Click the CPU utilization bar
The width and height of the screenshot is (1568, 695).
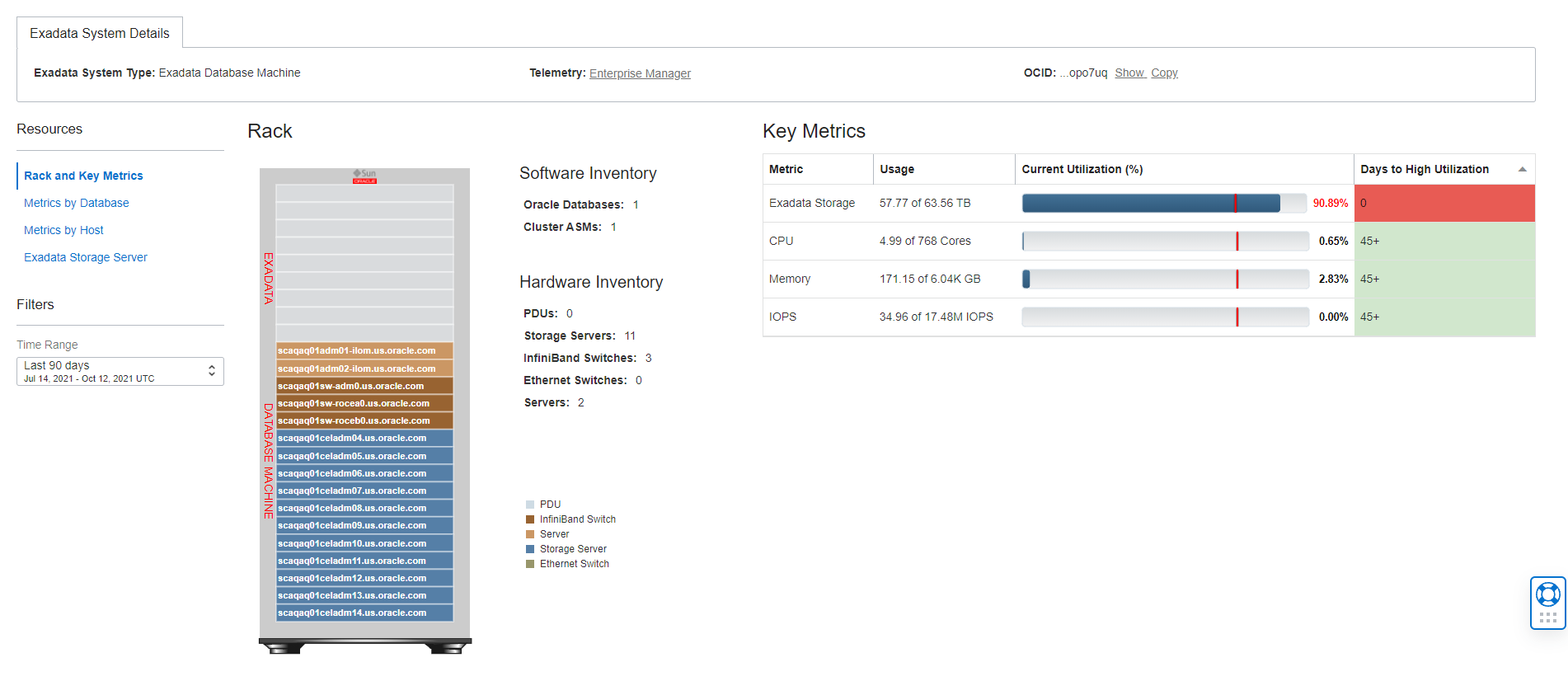1165,241
